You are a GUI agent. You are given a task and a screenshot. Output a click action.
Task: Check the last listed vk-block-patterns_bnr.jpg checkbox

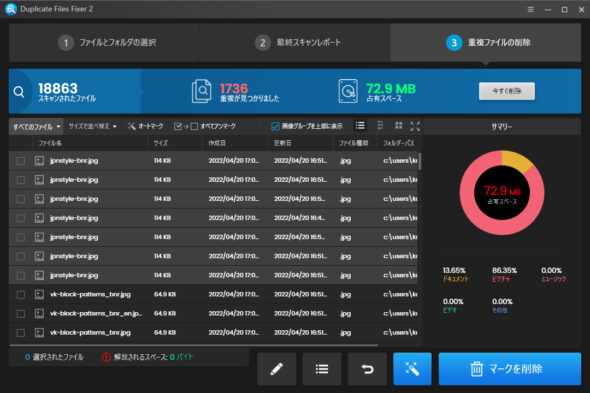pyautogui.click(x=21, y=333)
